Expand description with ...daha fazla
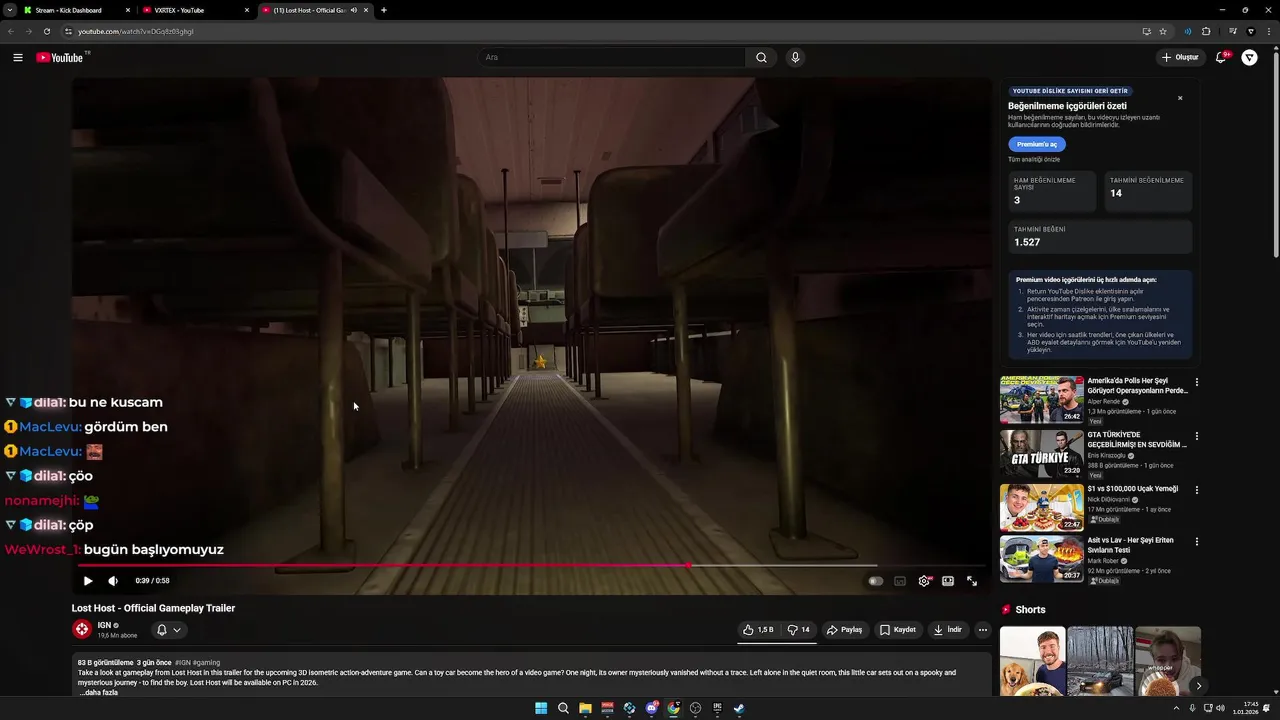 click(99, 692)
